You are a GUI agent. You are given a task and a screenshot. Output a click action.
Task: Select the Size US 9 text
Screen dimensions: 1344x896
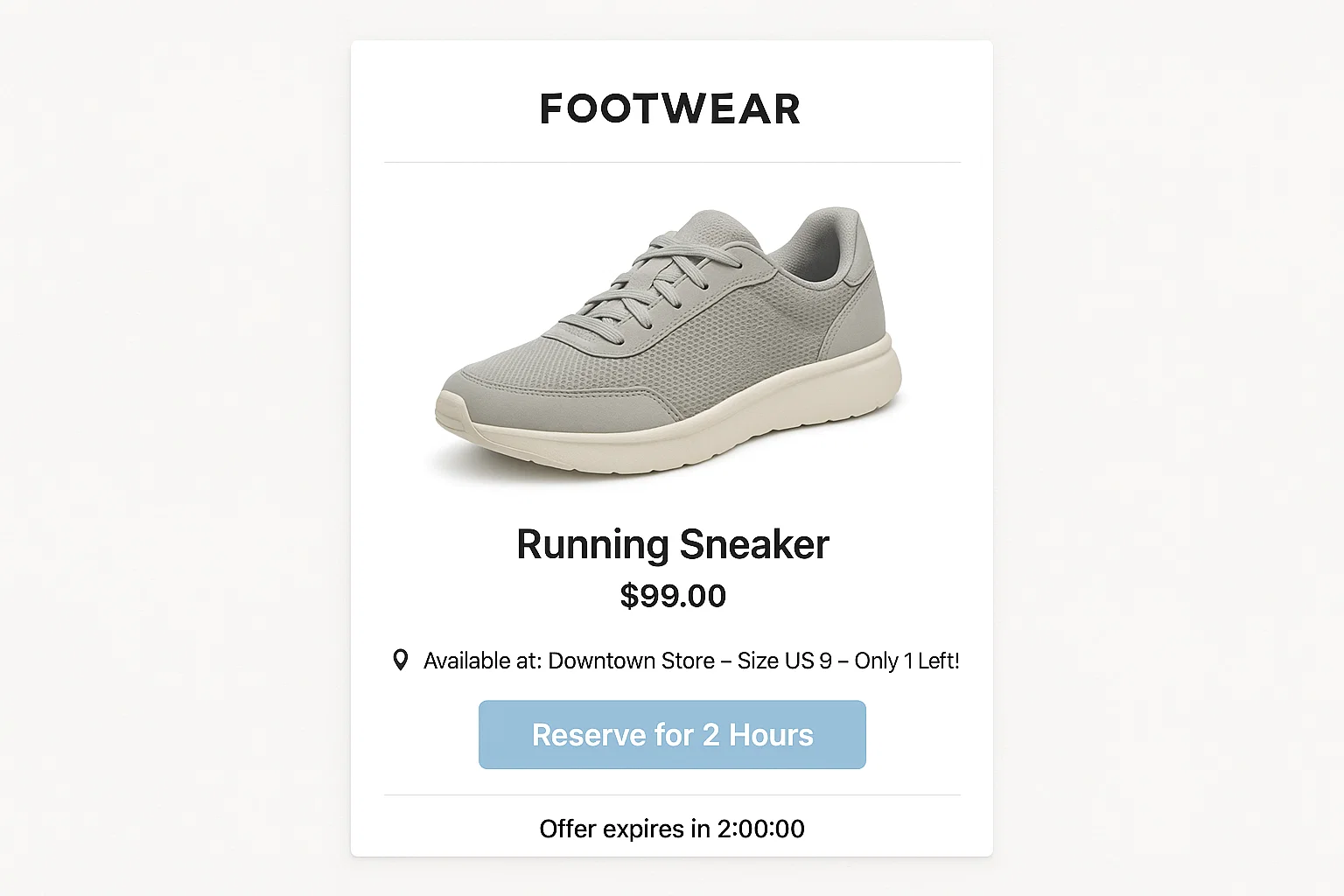pos(784,661)
